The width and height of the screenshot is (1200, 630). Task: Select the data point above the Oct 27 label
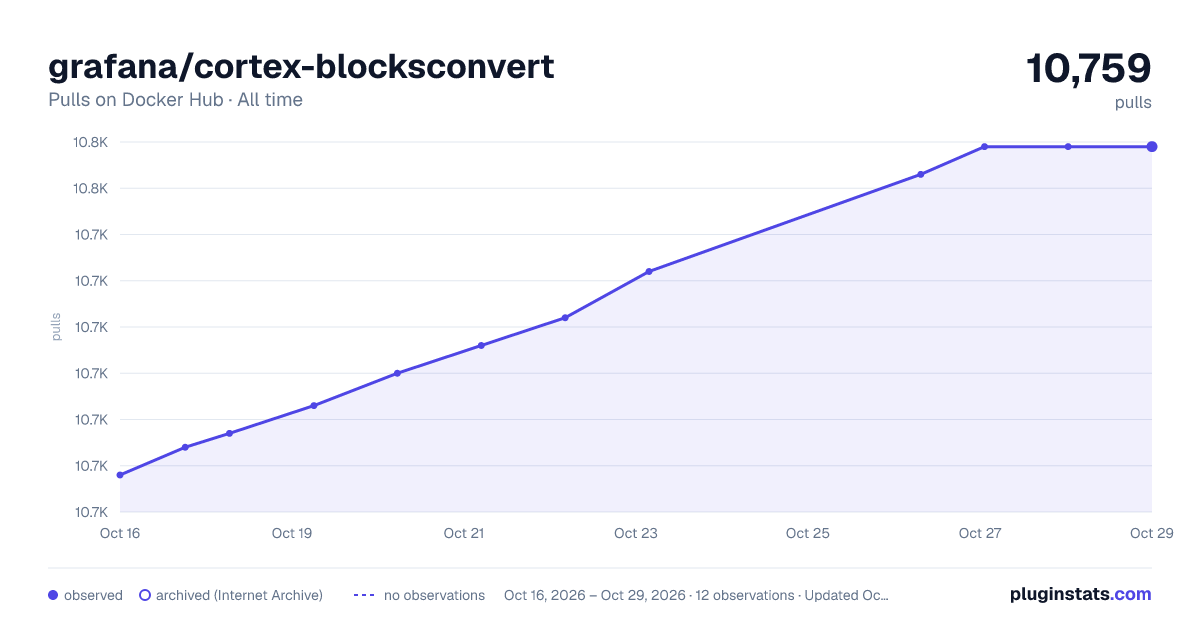(x=985, y=147)
